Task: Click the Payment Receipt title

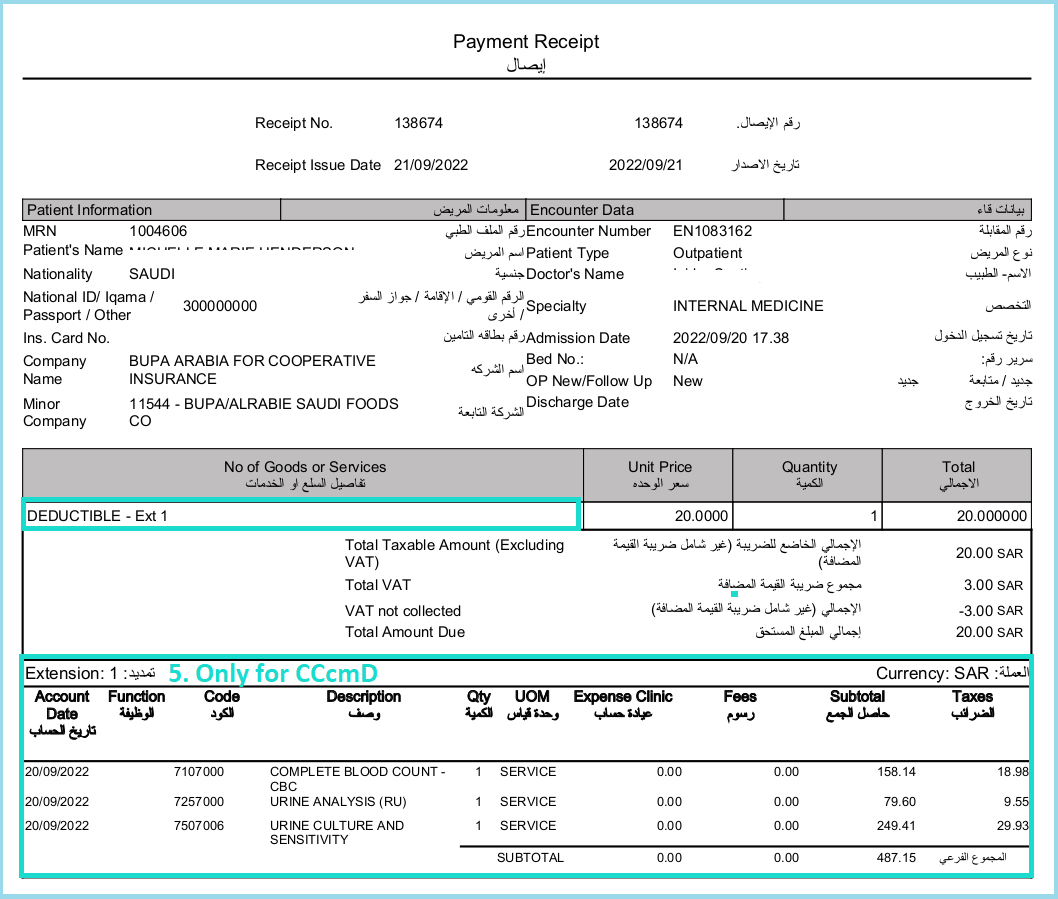Action: (526, 42)
